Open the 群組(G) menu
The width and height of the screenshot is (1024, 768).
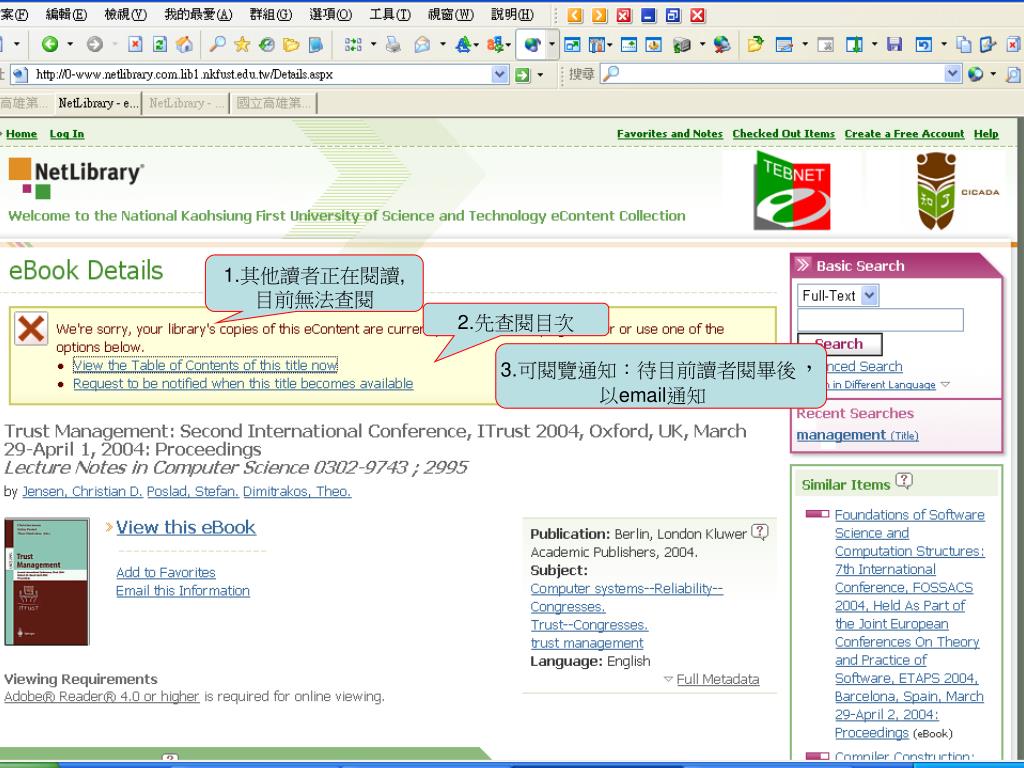click(x=270, y=14)
